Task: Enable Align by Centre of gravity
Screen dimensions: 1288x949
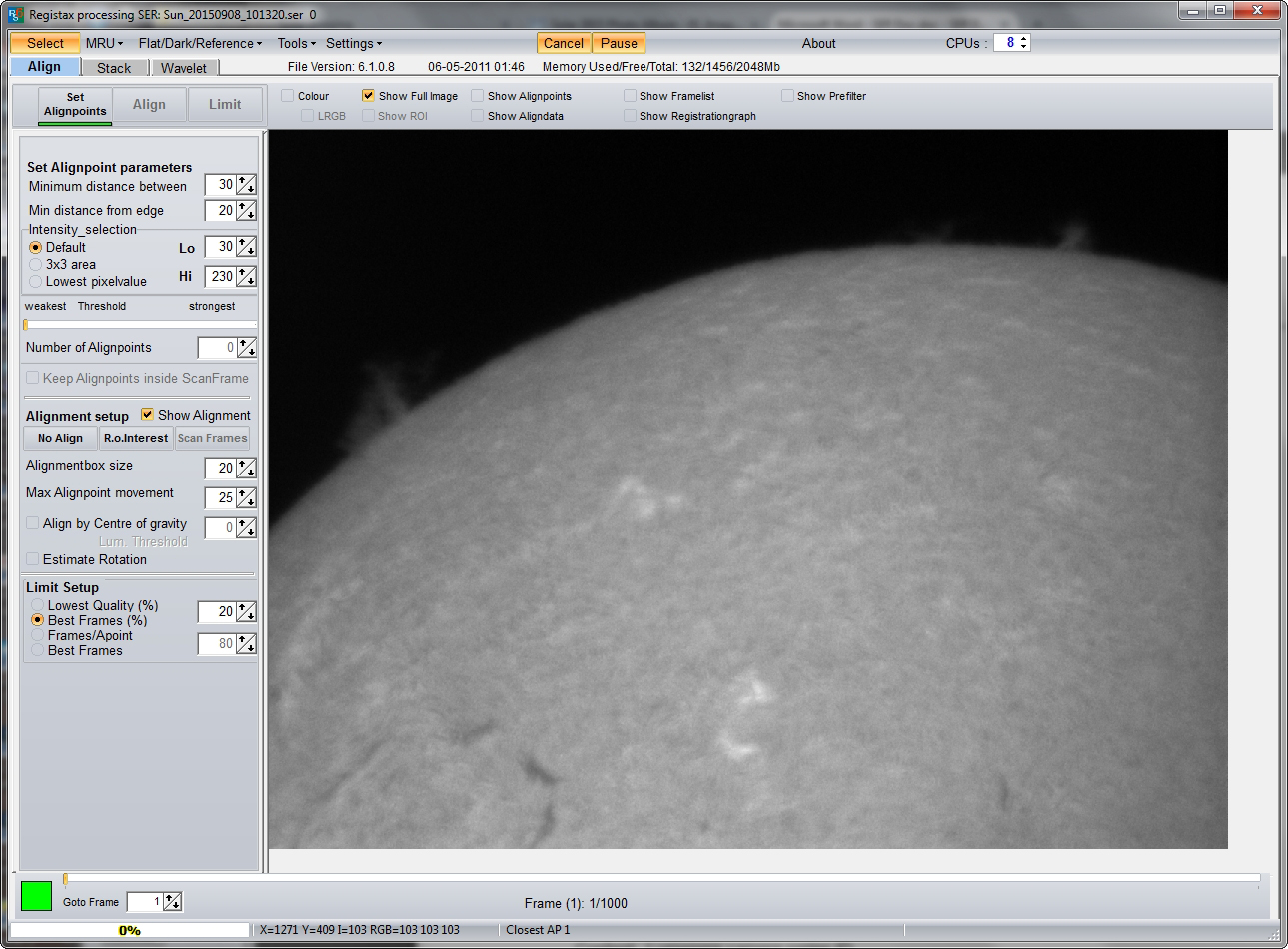Action: (33, 523)
